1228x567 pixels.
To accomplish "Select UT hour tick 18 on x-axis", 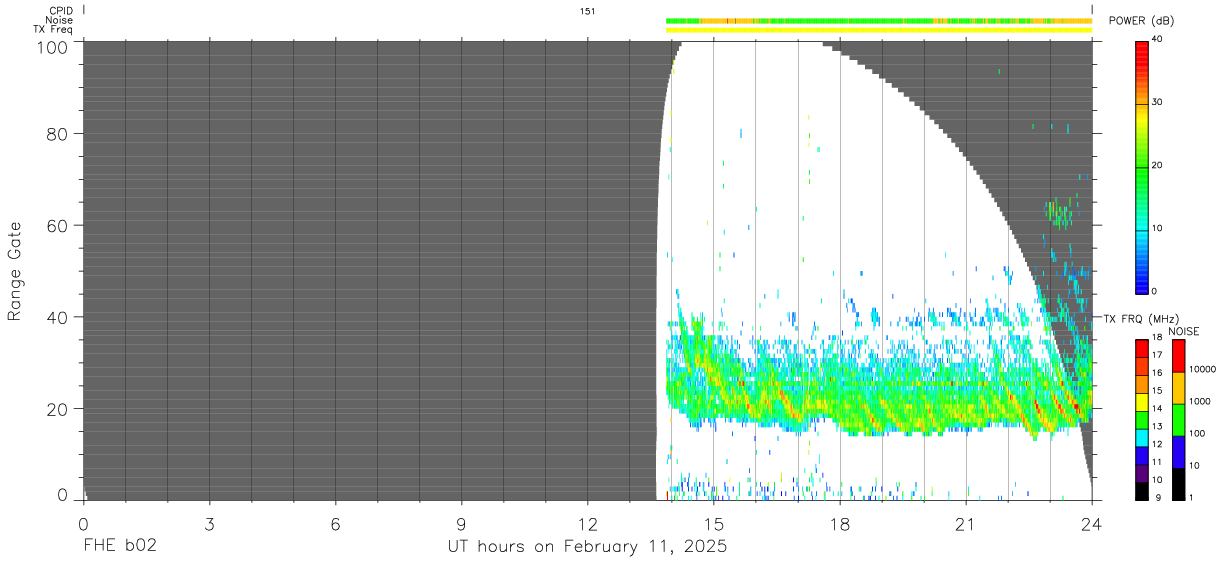I will coord(840,523).
